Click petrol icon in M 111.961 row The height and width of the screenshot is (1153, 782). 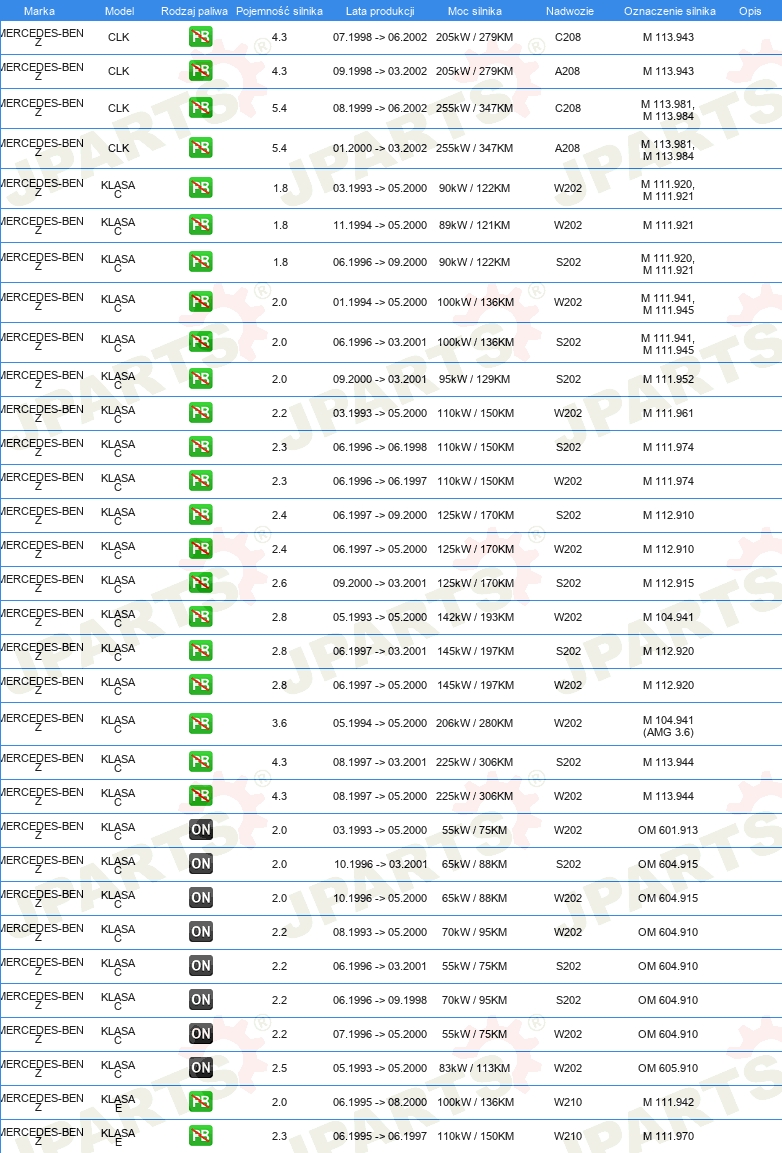[x=200, y=413]
